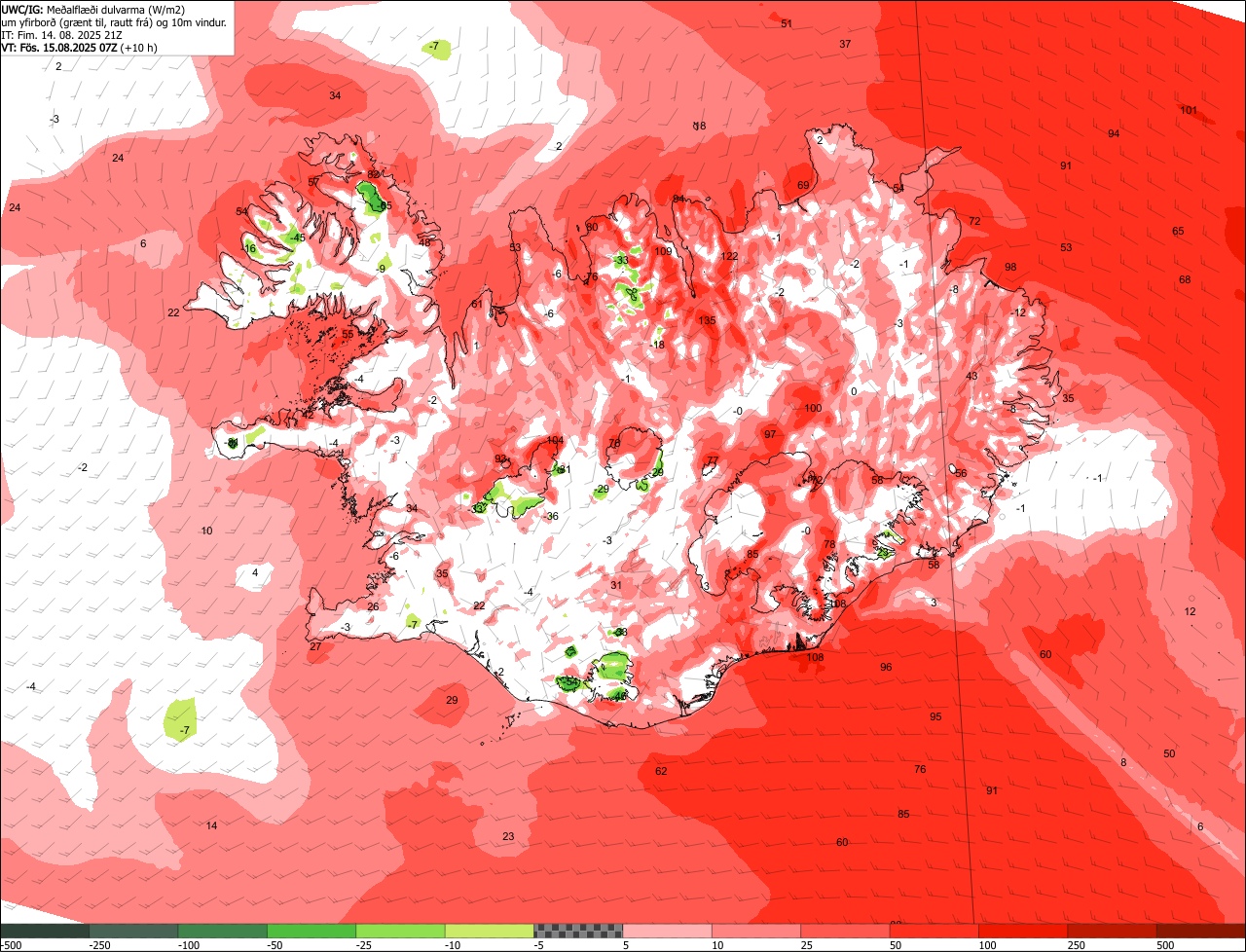
Task: Select the map value 43 in east Iceland
Action: point(971,376)
